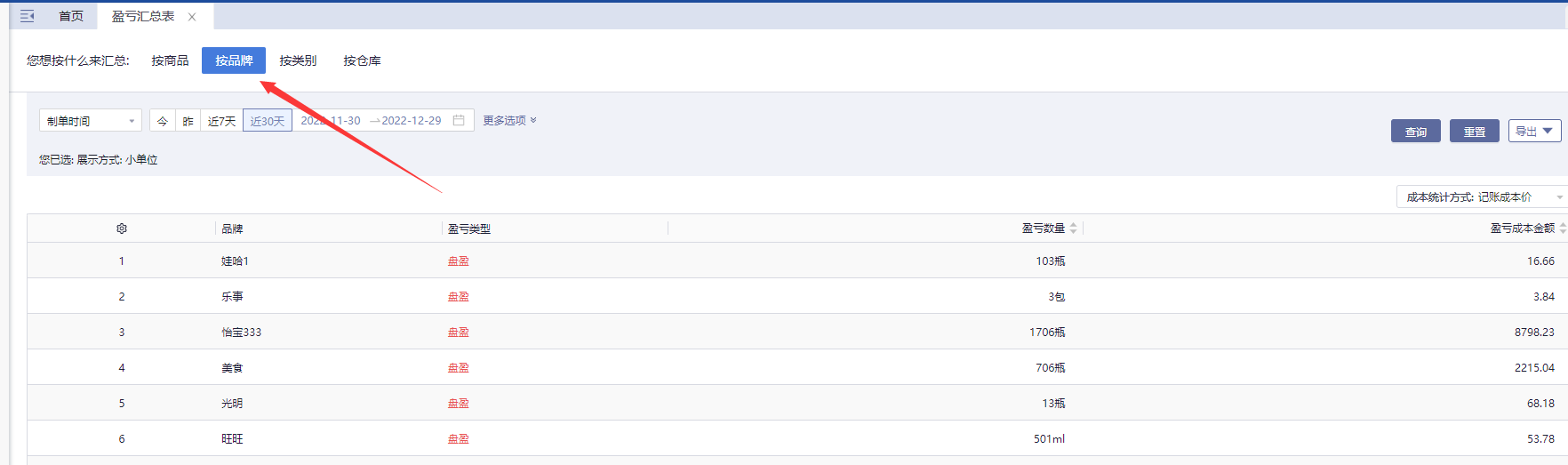Sort by 盈亏成本金额 column arrows
1568x465 pixels.
point(1562,228)
